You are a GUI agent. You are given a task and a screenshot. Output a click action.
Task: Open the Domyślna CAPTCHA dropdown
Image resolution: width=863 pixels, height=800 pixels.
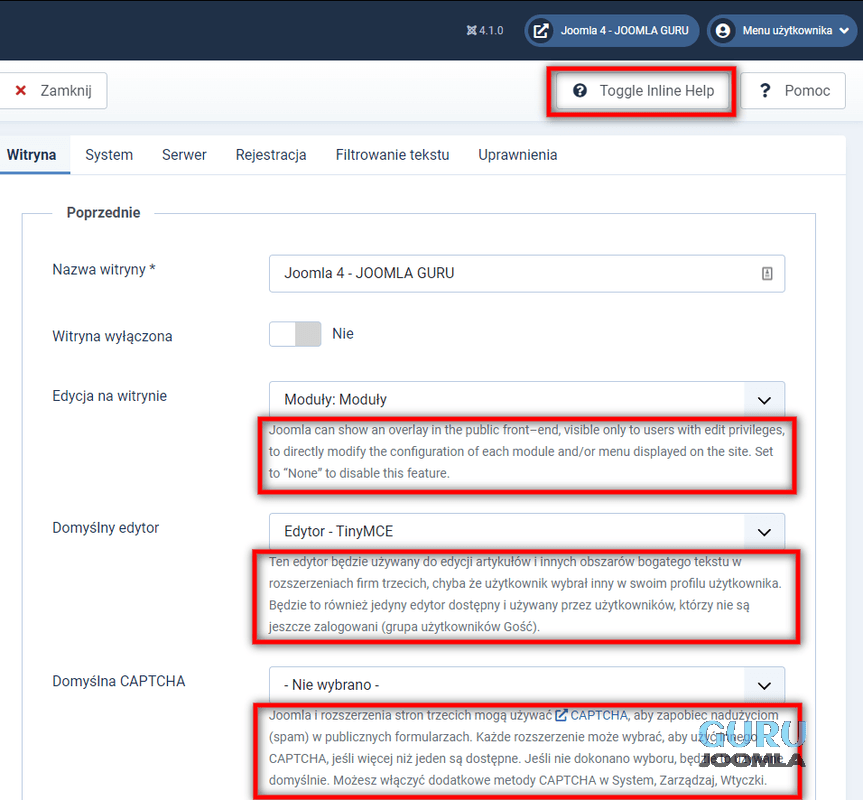pos(527,685)
